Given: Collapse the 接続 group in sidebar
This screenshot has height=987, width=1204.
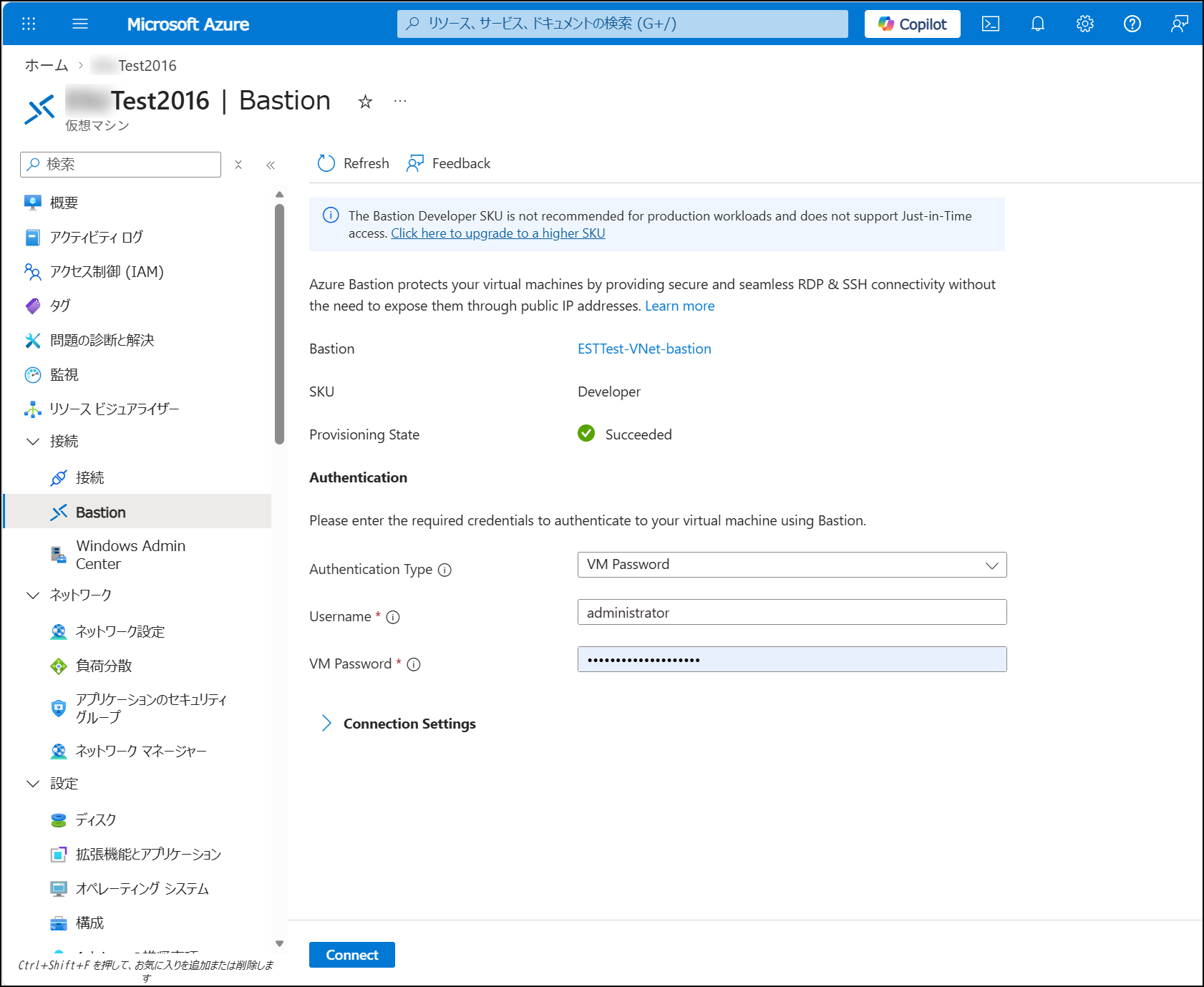Looking at the screenshot, I should 33,442.
